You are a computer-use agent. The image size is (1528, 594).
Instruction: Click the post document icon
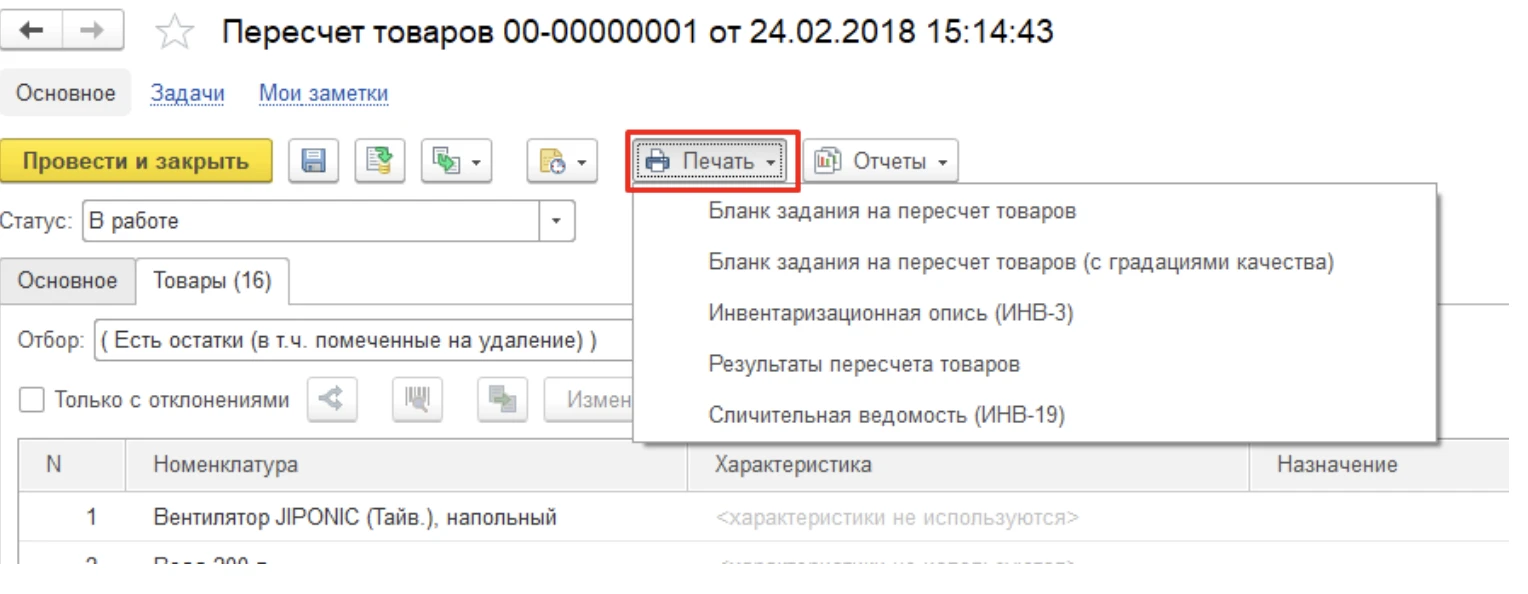pyautogui.click(x=379, y=161)
